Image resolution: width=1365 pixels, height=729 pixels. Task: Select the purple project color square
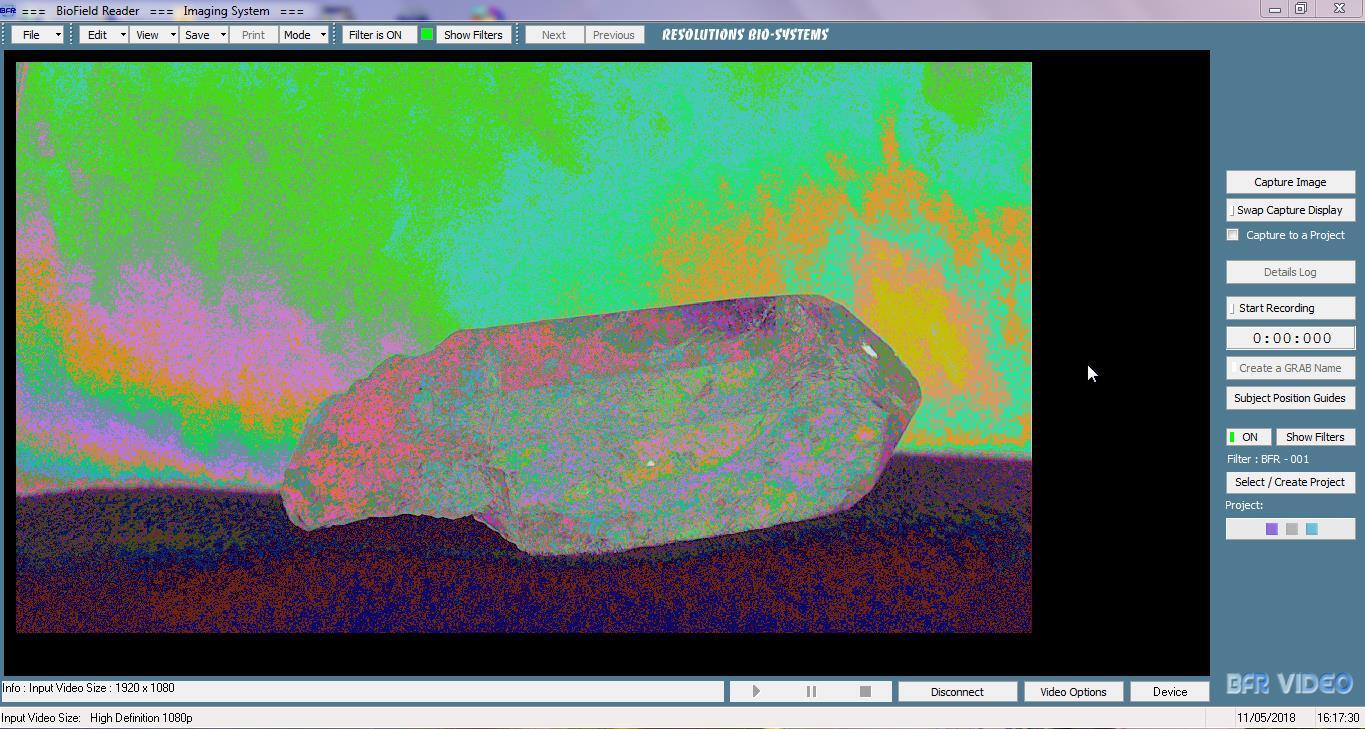(x=1271, y=529)
